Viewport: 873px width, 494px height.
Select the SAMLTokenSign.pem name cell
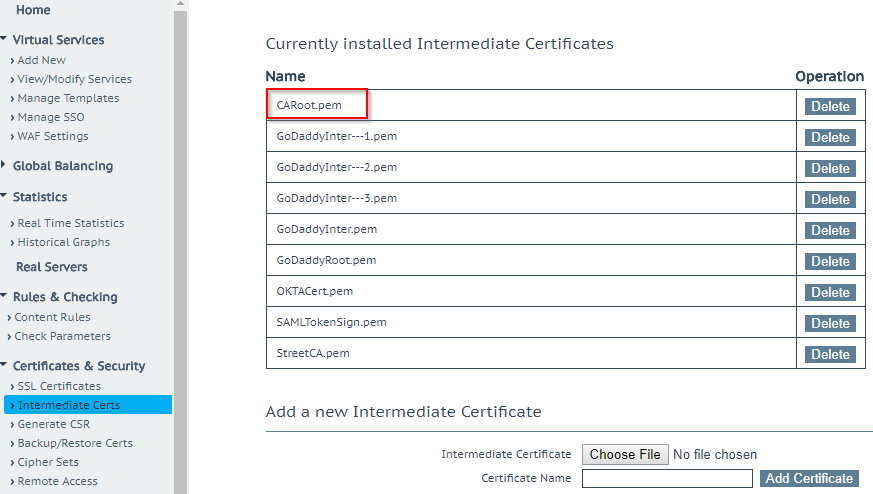[531, 322]
